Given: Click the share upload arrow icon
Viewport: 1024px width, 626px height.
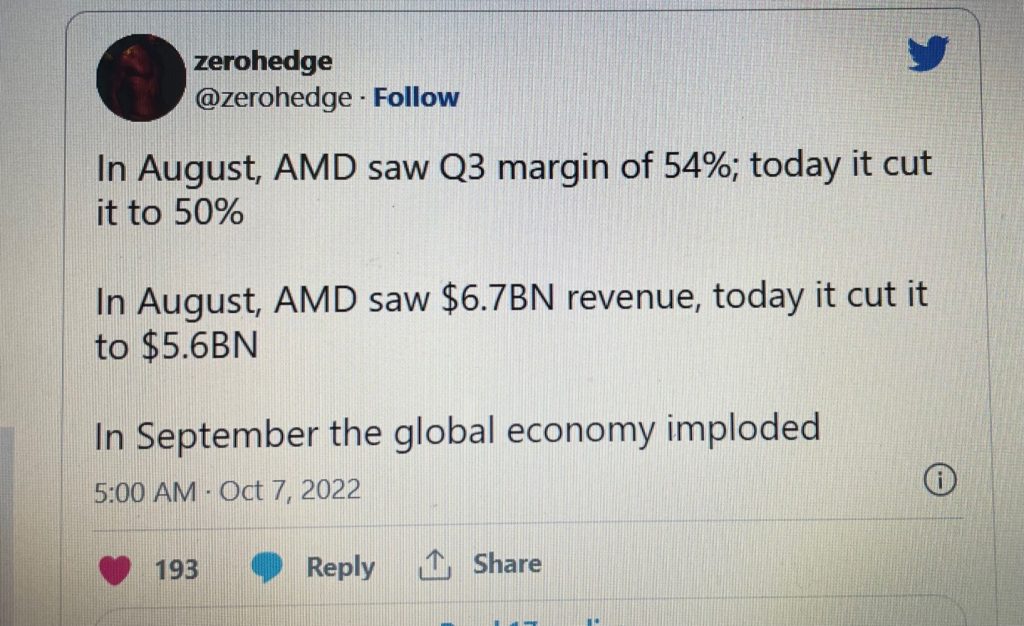Looking at the screenshot, I should pos(434,565).
